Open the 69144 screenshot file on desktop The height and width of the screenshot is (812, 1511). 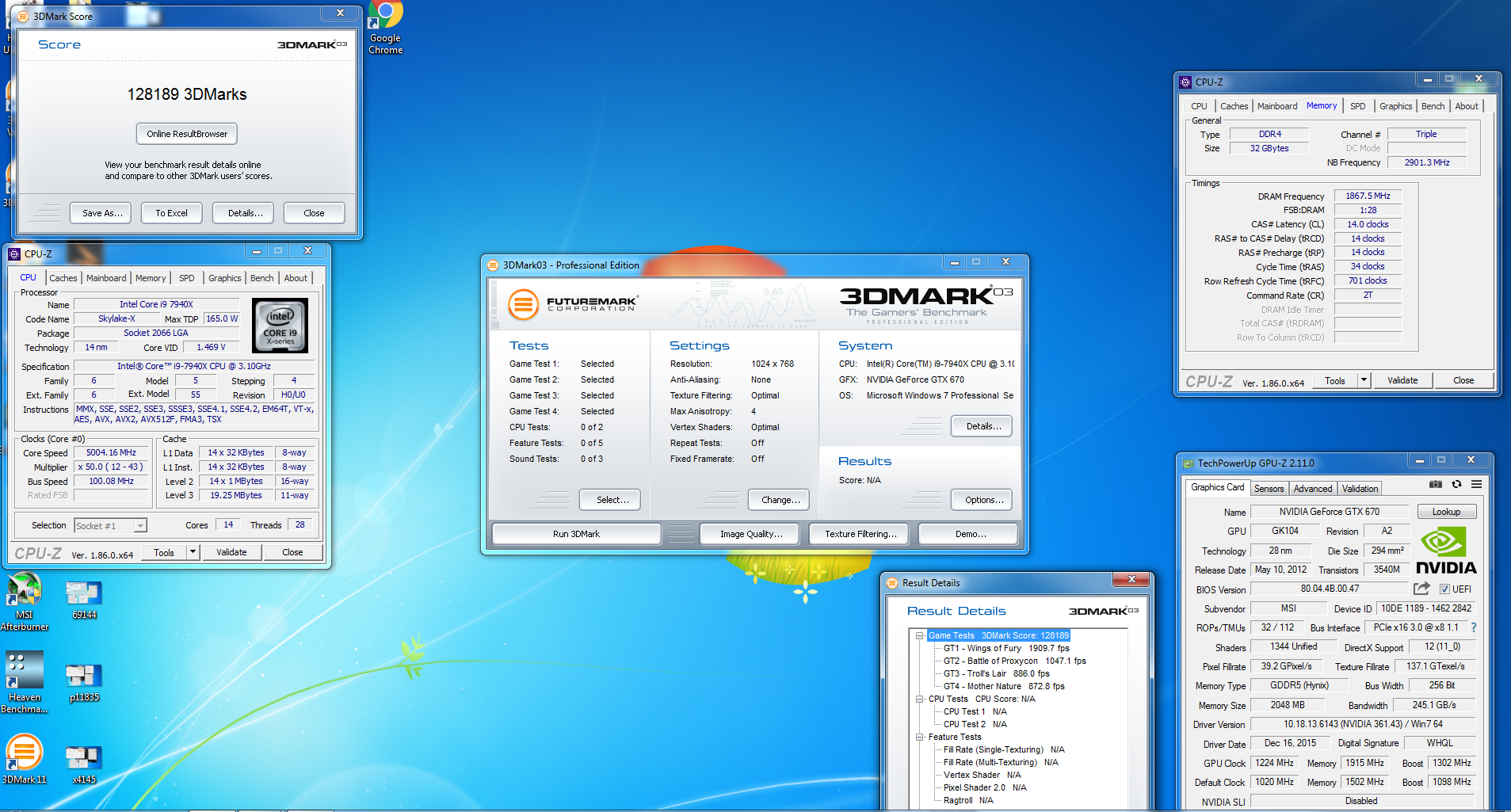click(84, 600)
